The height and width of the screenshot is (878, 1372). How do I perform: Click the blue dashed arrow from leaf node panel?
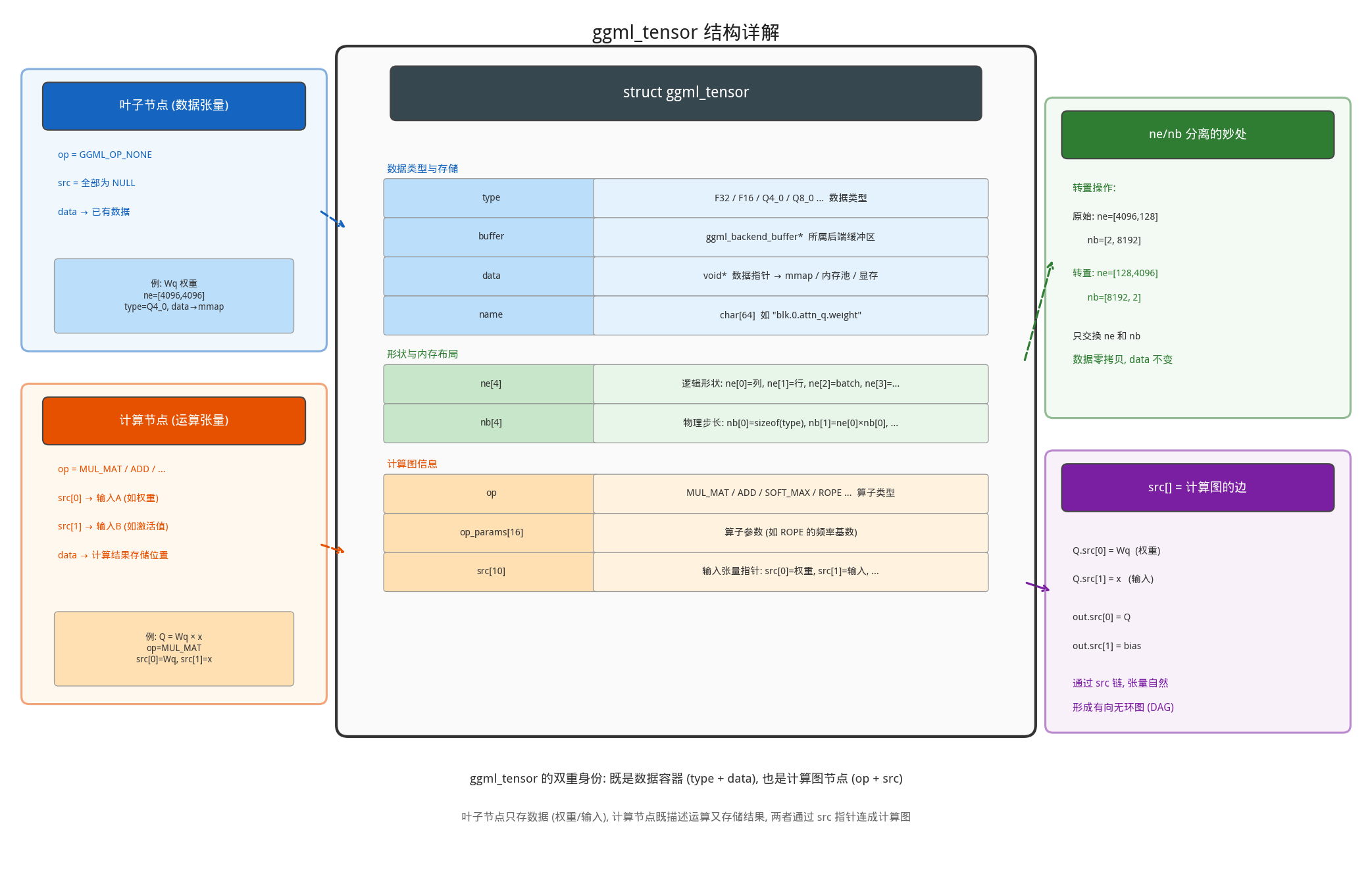coord(332,219)
